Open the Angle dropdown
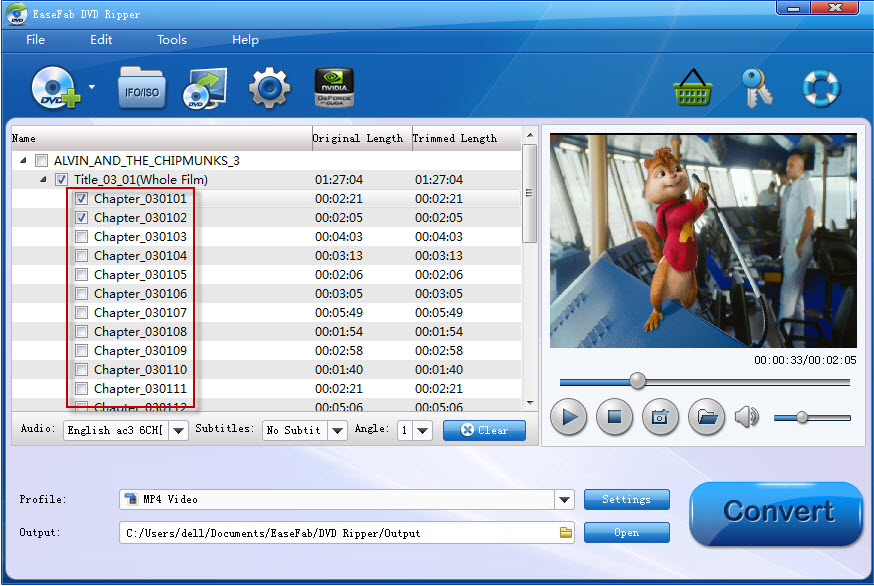The width and height of the screenshot is (874, 586). point(423,430)
